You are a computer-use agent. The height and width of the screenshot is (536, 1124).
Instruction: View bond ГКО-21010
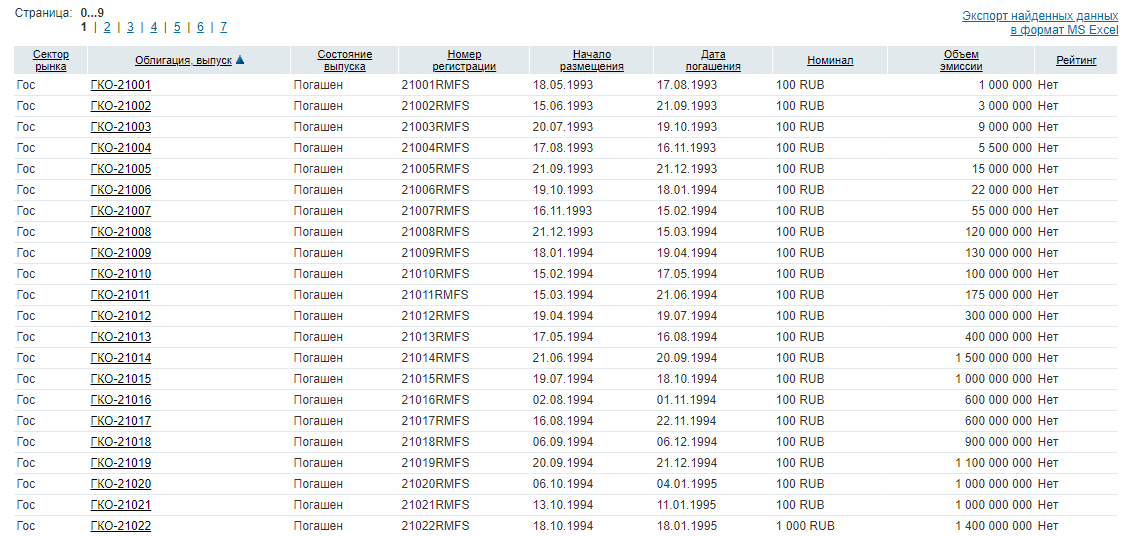[x=121, y=274]
